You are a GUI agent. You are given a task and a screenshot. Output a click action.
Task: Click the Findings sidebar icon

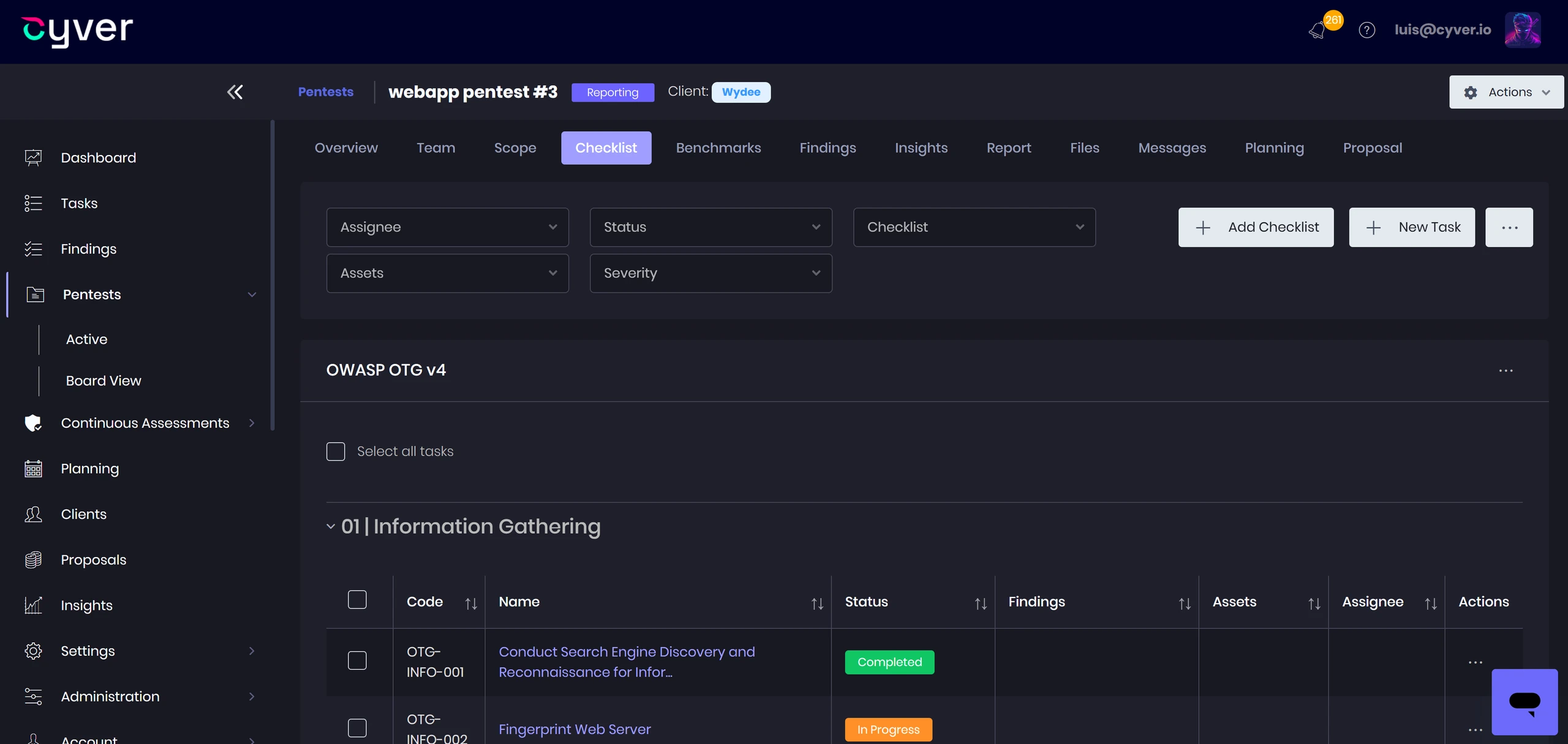tap(33, 249)
